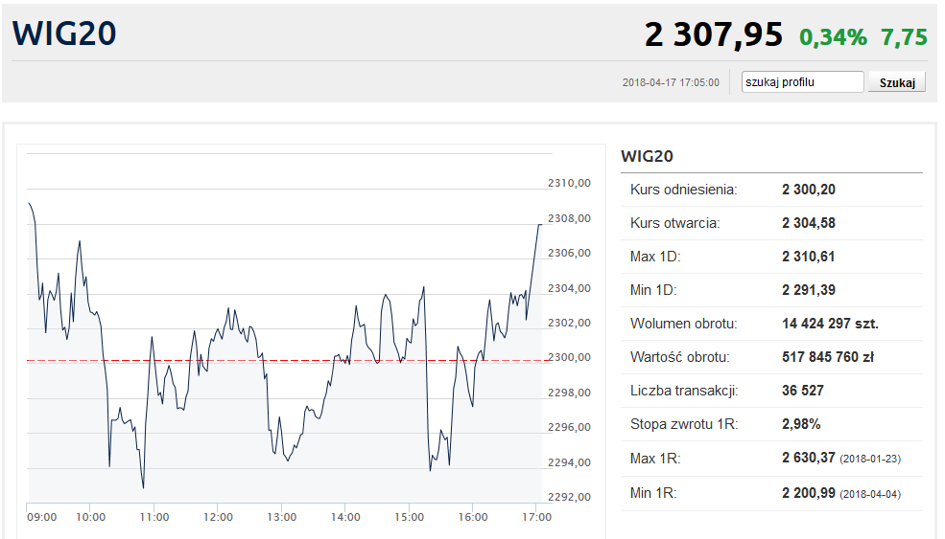Click the Kurs otwarcia value 2 304,58
Screen dimensions: 945x539
coord(808,223)
